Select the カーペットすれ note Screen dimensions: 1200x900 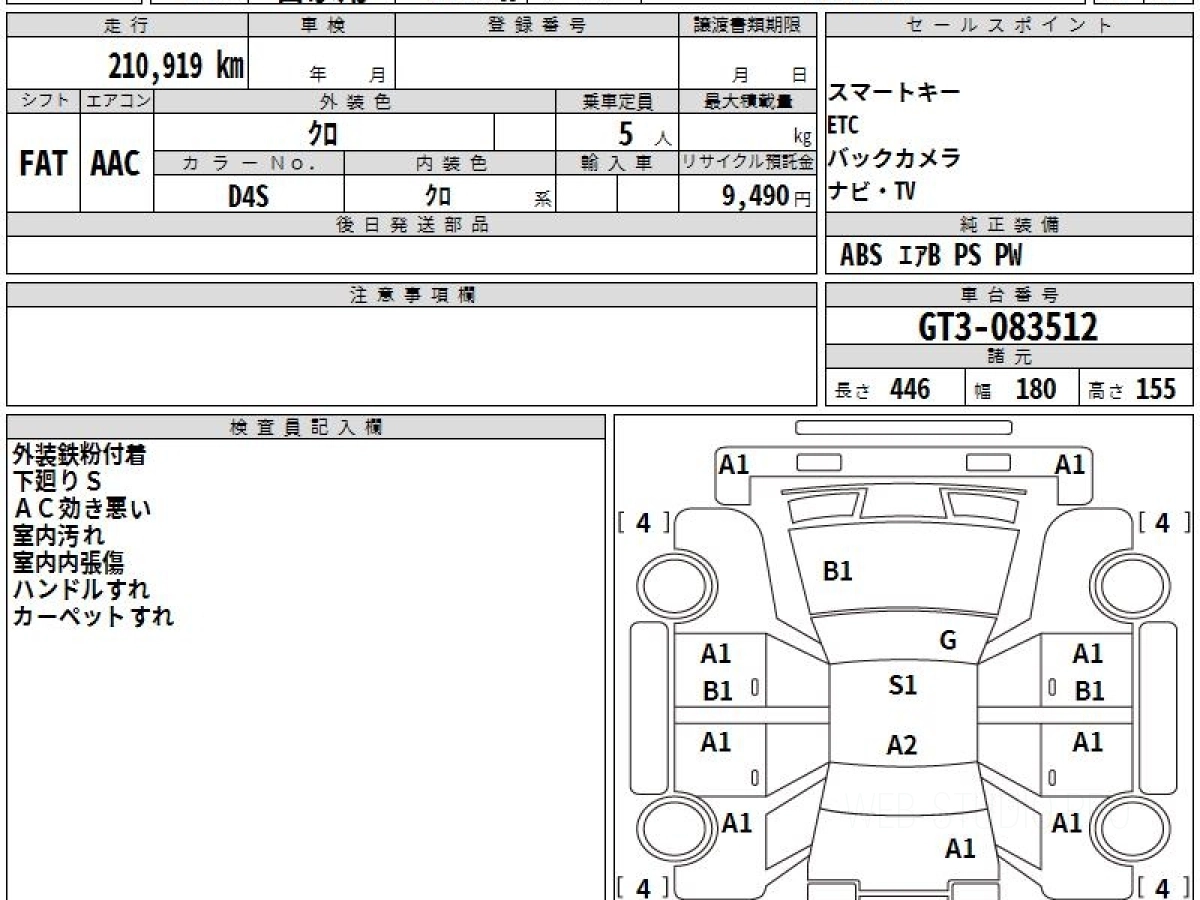[93, 616]
